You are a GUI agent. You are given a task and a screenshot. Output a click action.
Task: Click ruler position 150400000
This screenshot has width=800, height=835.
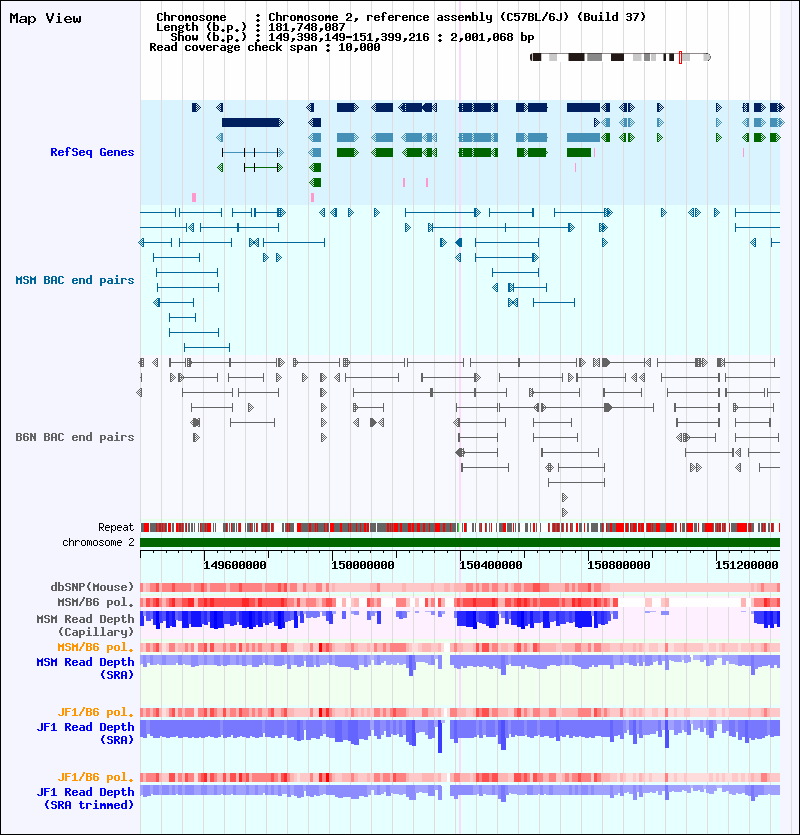(491, 565)
